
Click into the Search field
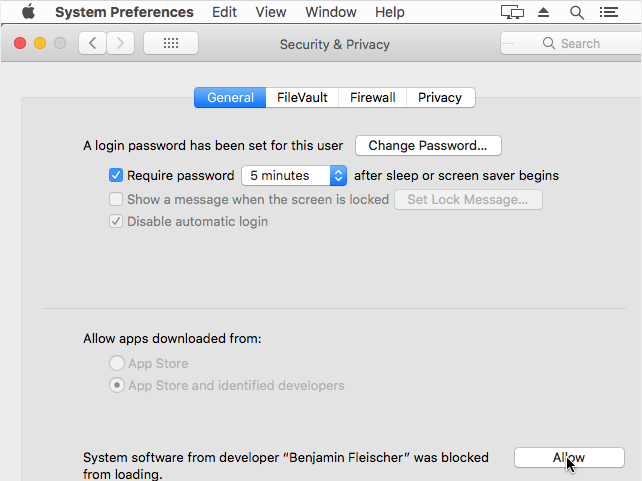(x=572, y=43)
